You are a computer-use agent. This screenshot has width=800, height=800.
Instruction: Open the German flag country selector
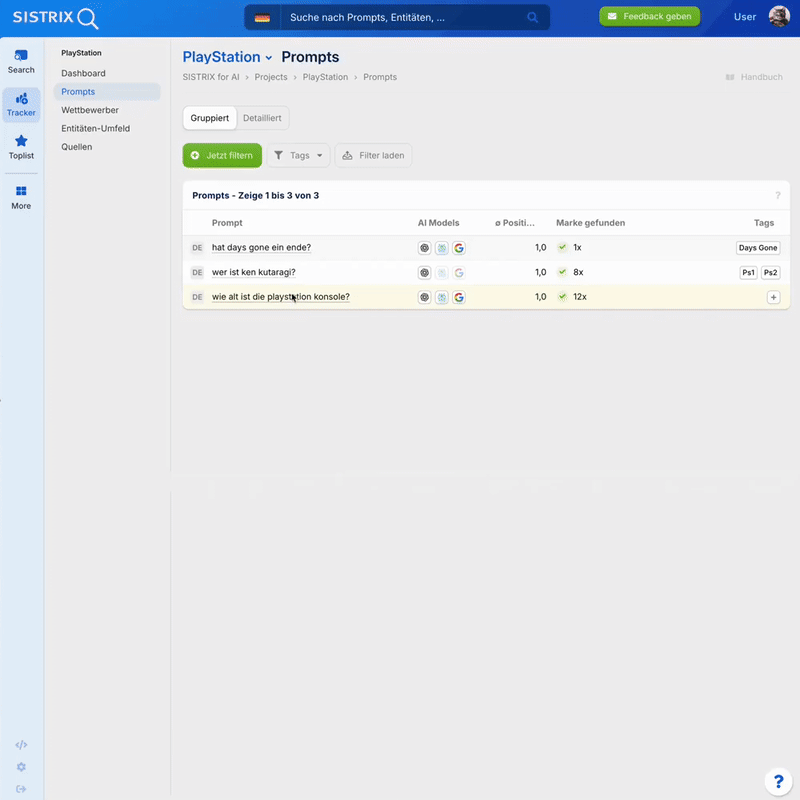tap(262, 17)
